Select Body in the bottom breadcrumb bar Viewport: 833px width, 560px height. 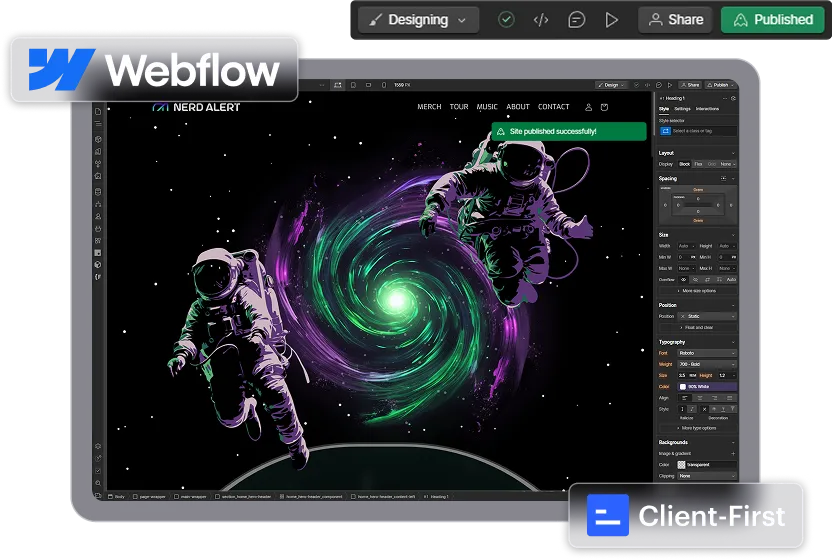[x=116, y=497]
